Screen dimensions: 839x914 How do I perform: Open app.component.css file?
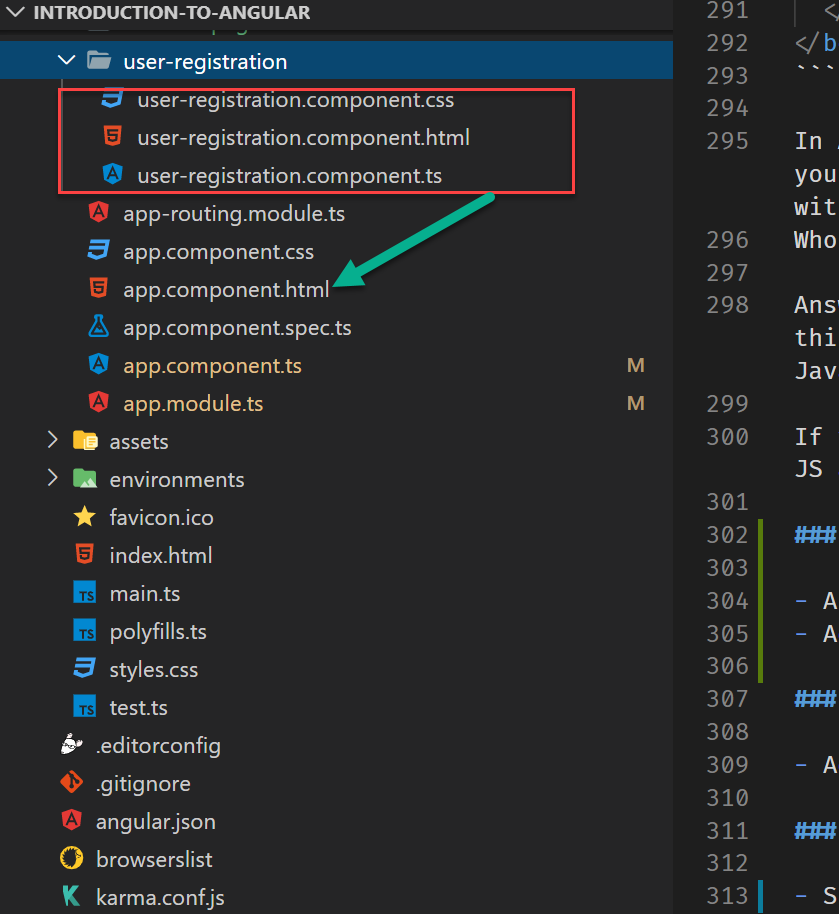point(218,251)
